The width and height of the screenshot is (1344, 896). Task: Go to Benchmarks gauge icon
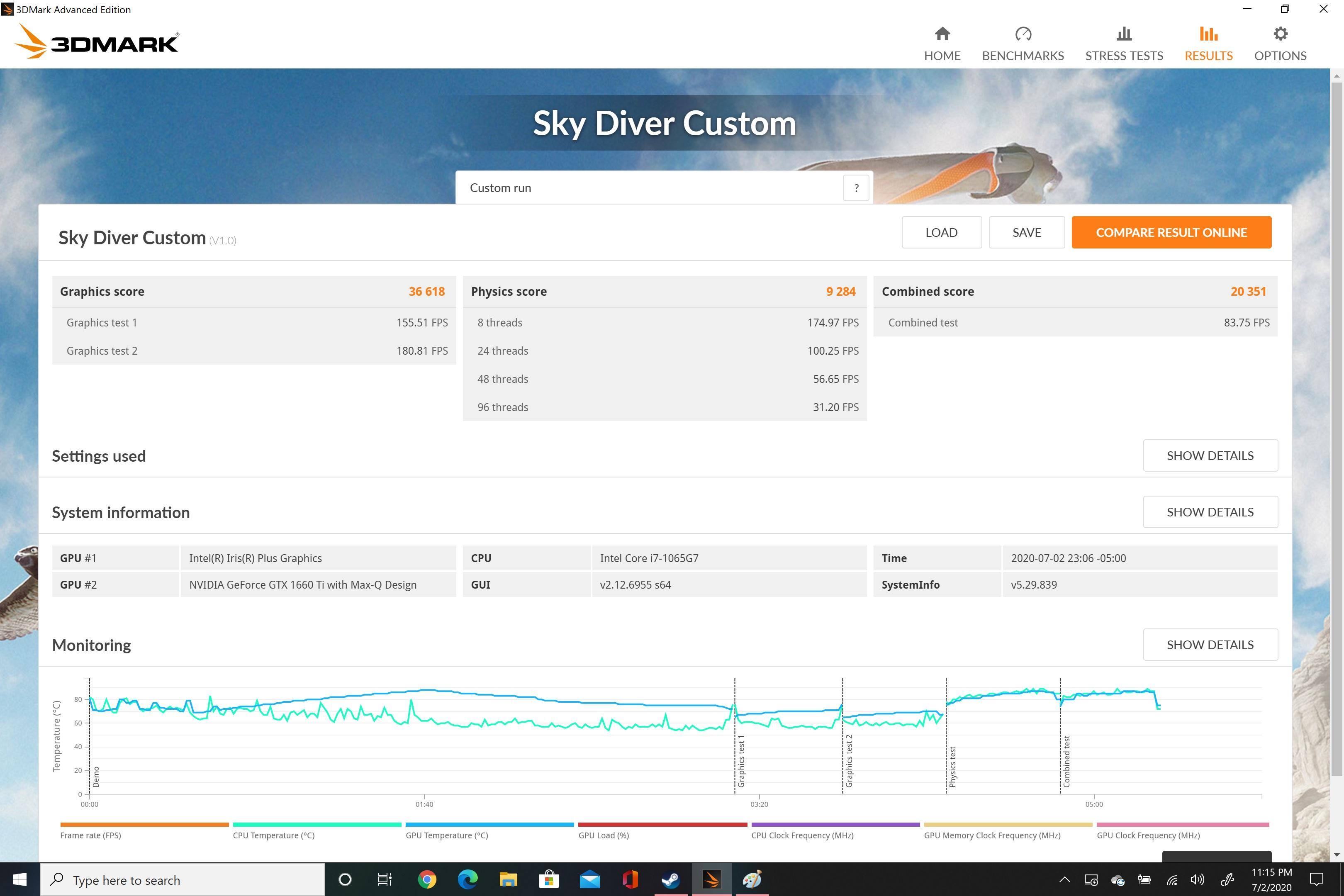[1023, 34]
